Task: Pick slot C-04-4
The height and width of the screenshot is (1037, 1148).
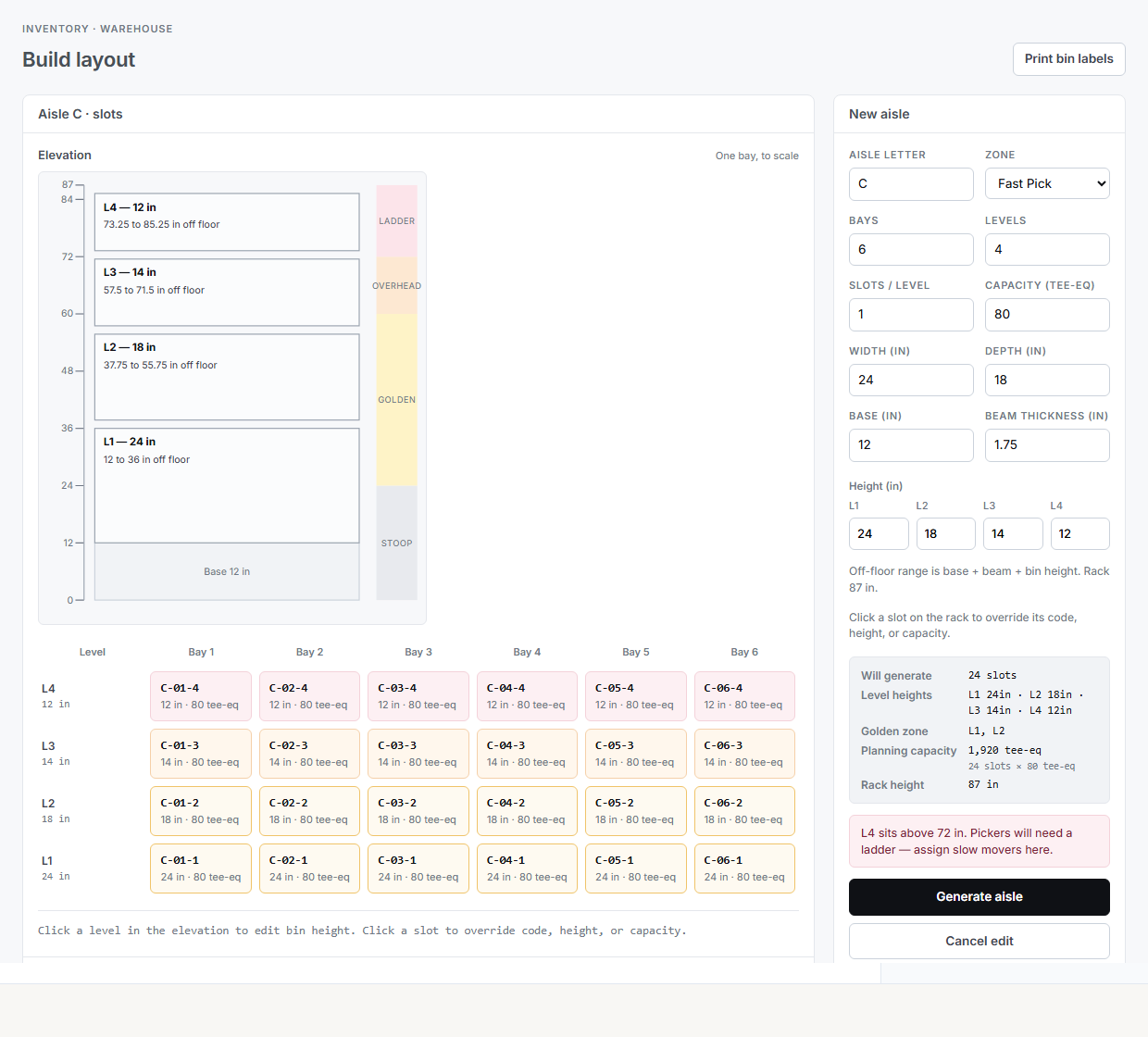Action: pyautogui.click(x=527, y=696)
